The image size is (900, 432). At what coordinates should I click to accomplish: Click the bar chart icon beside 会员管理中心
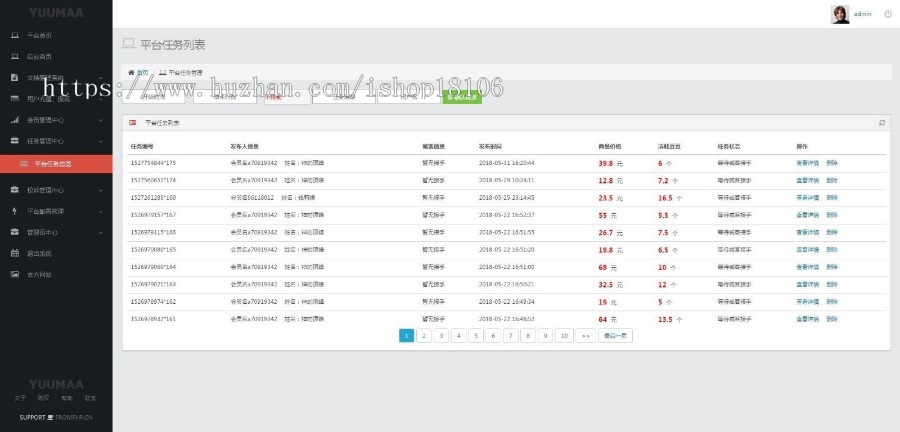pos(14,120)
